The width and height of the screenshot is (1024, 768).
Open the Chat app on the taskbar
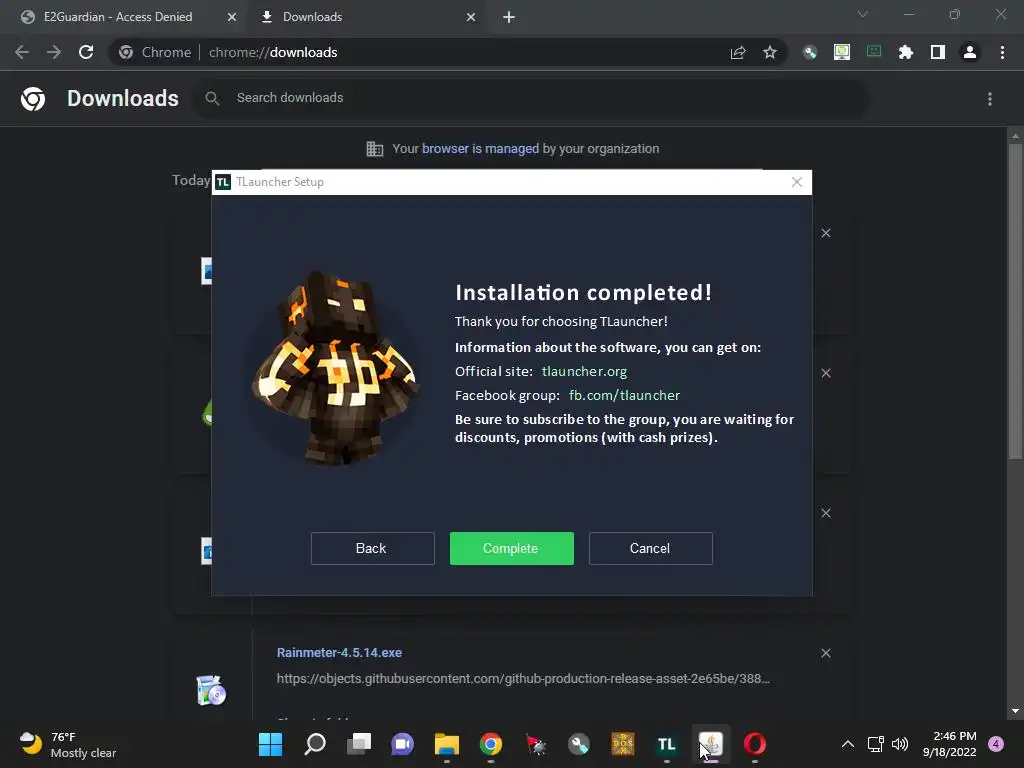pos(402,744)
